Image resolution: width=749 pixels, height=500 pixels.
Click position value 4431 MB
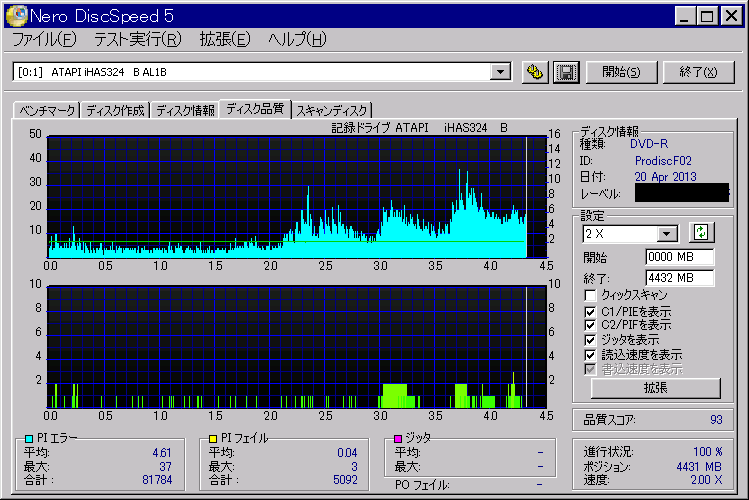click(x=699, y=467)
